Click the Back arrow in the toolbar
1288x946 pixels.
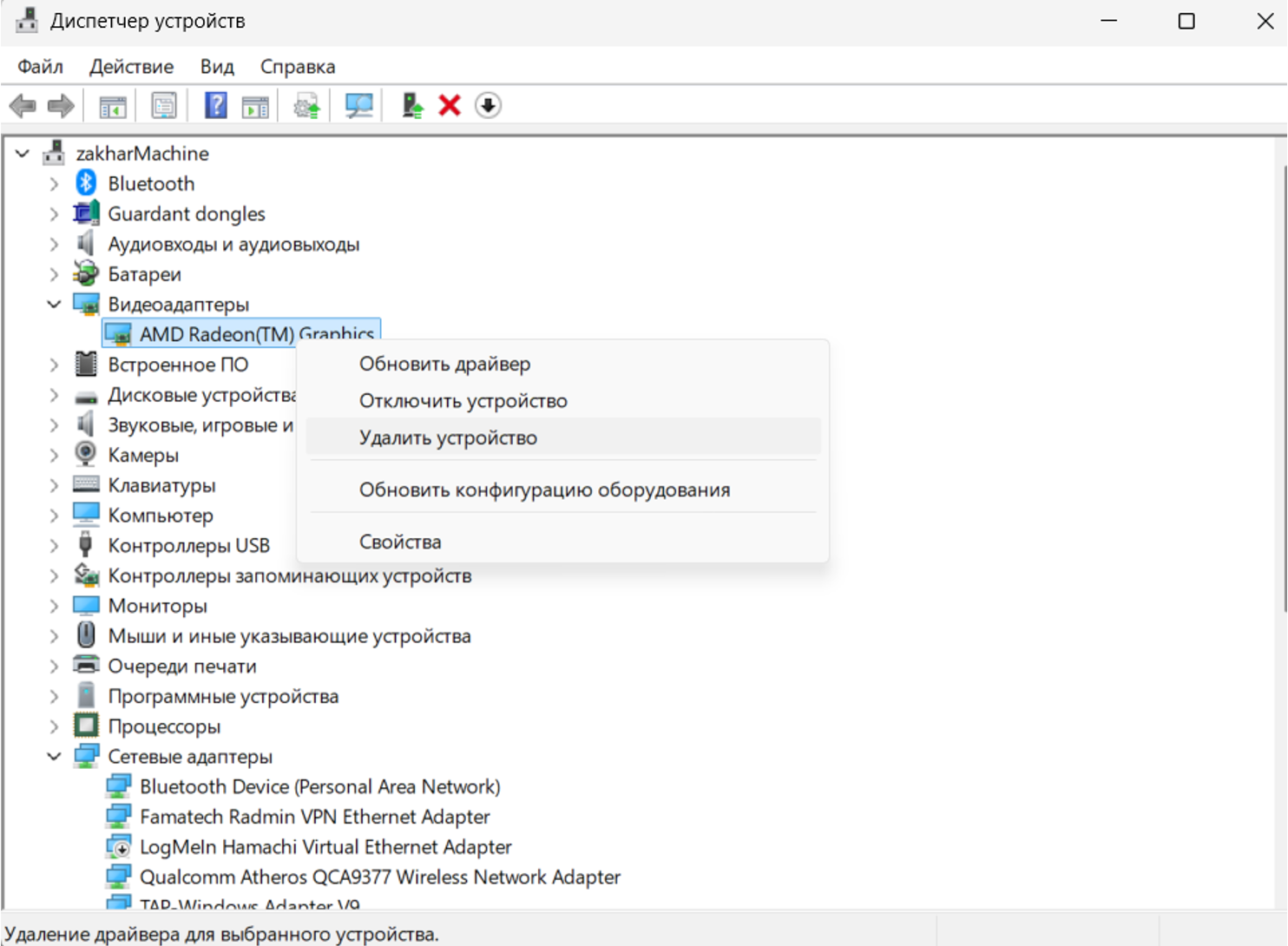[x=23, y=106]
